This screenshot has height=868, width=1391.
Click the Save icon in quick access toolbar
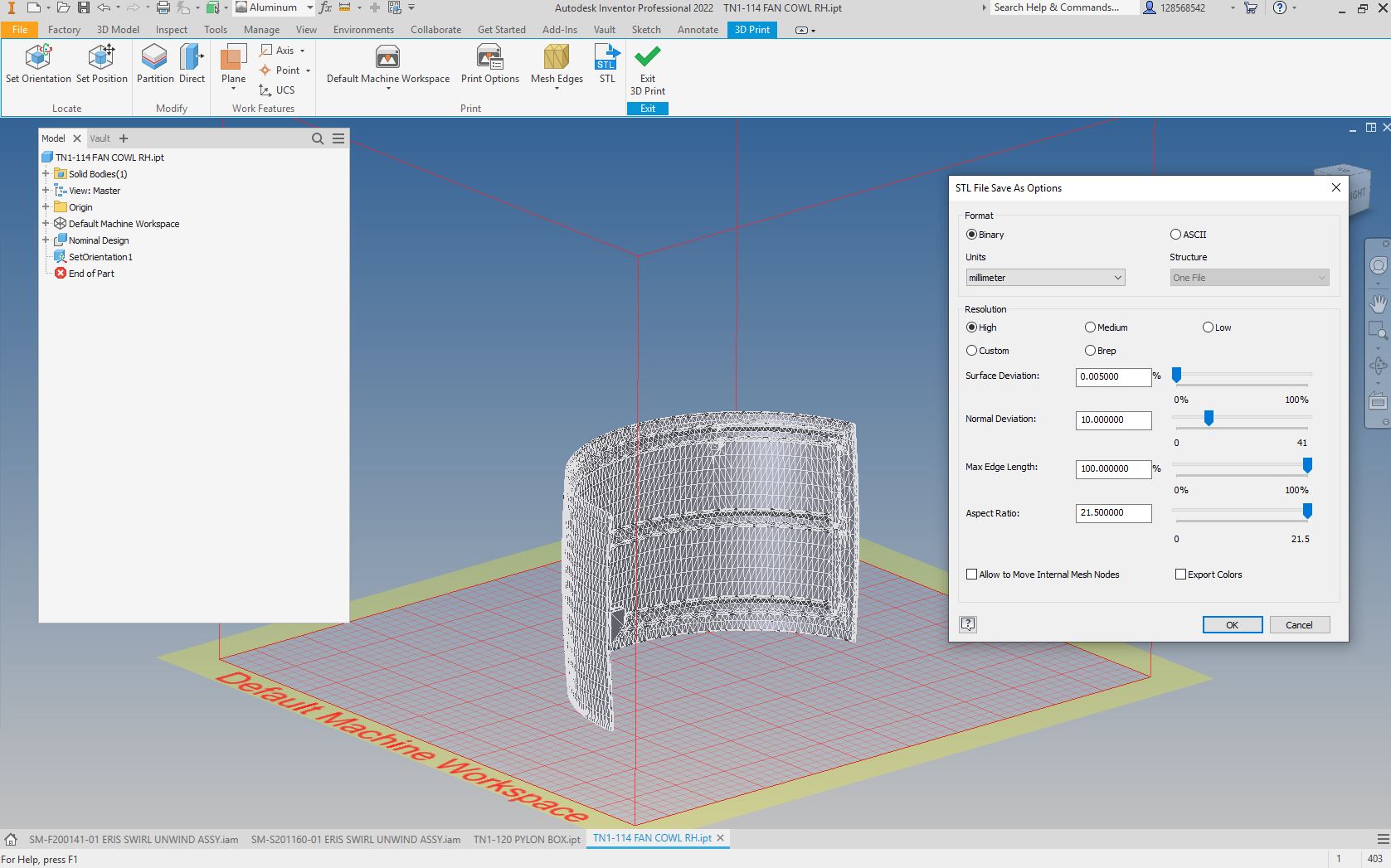coord(84,7)
